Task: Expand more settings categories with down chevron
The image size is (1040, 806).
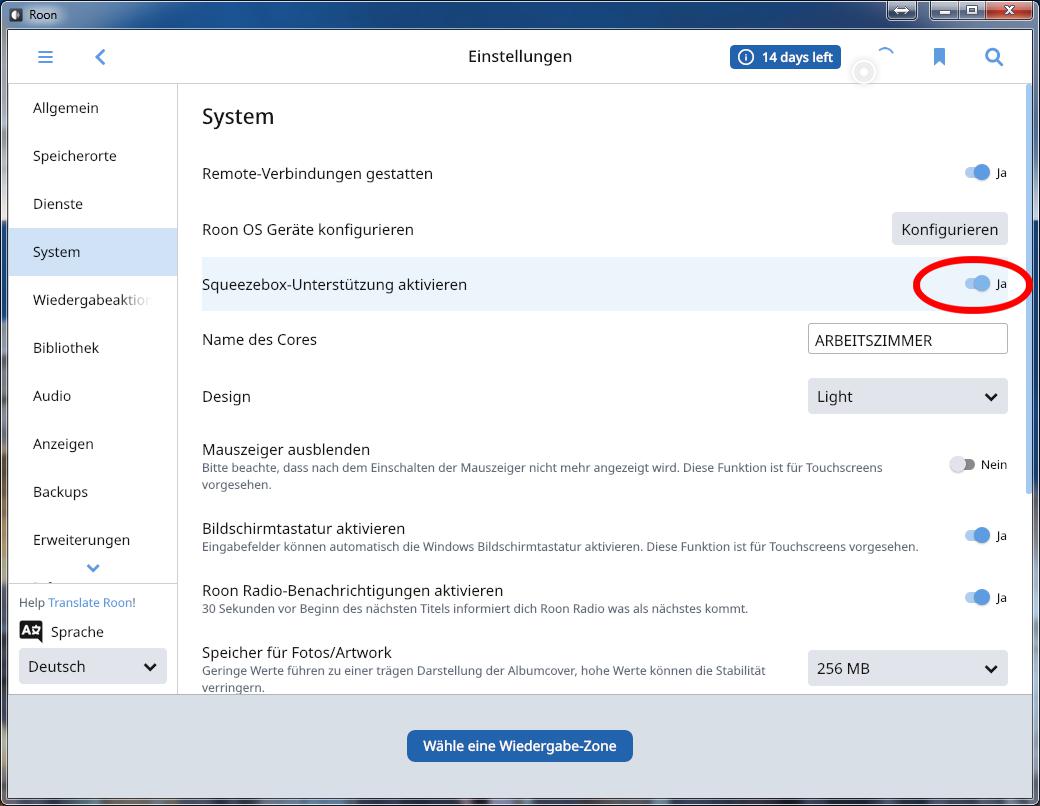Action: (93, 568)
